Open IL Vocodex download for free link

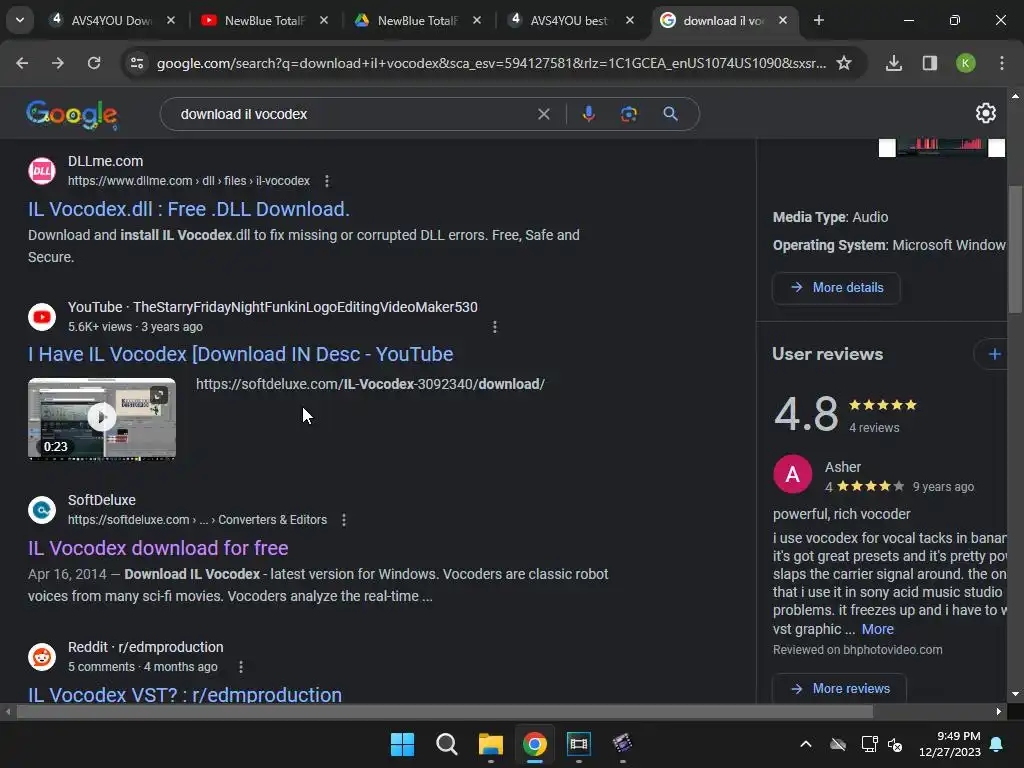[158, 548]
